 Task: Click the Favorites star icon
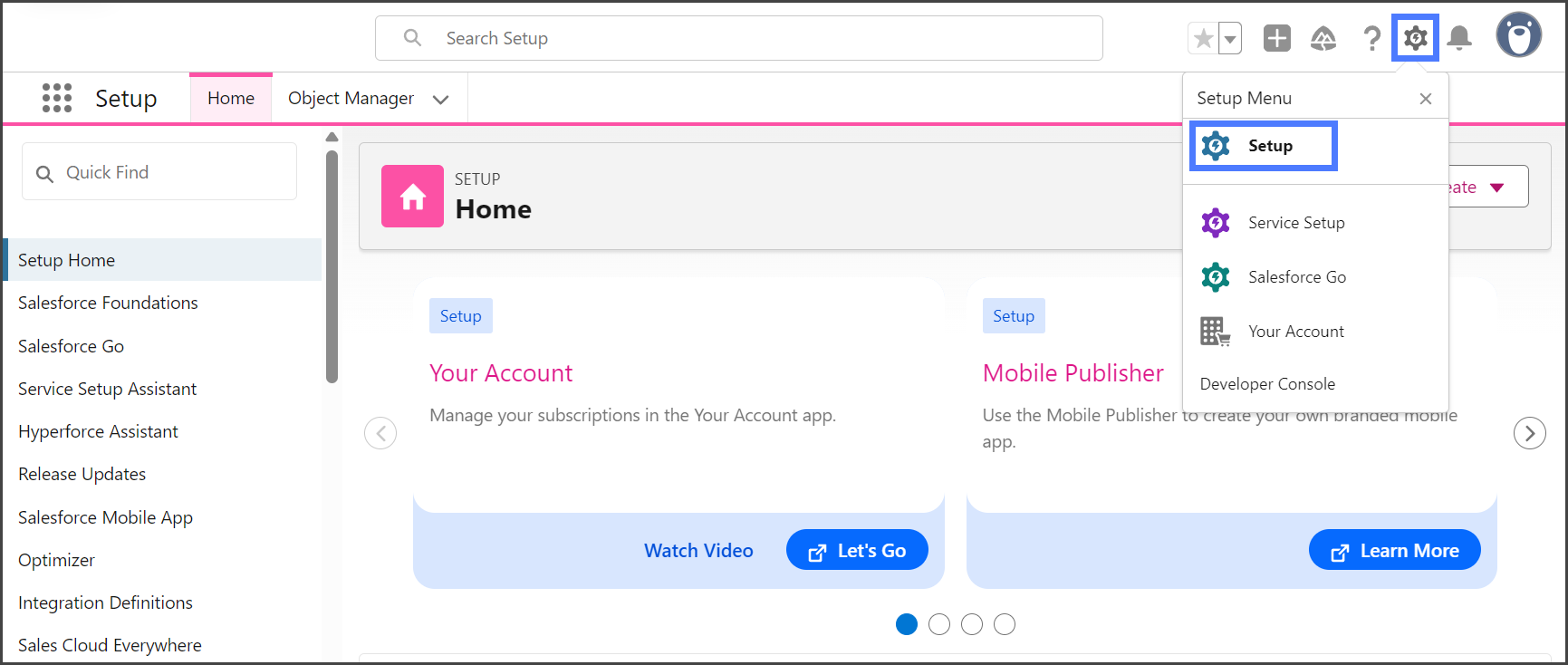coord(1204,39)
